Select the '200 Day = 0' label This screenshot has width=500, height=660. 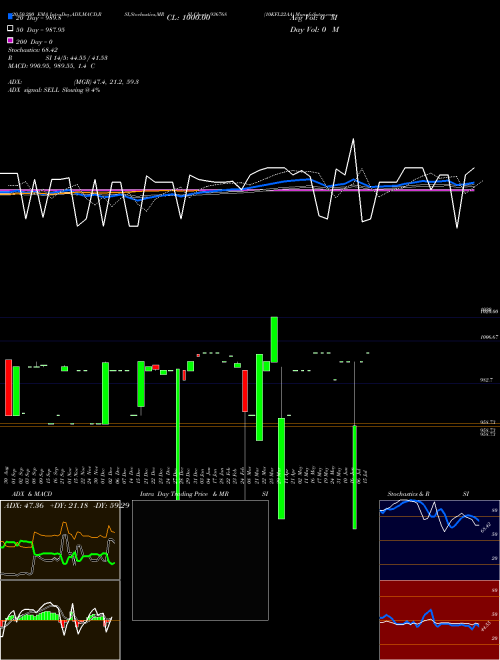point(34,42)
